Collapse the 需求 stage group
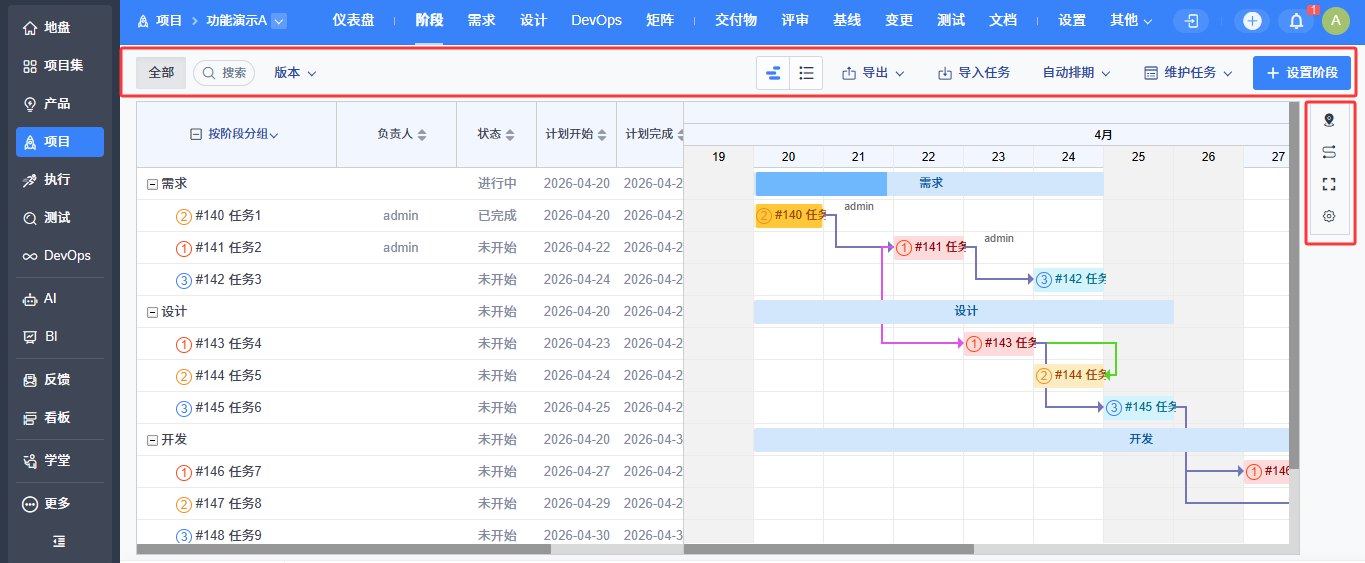Viewport: 1365px width, 563px height. [152, 184]
